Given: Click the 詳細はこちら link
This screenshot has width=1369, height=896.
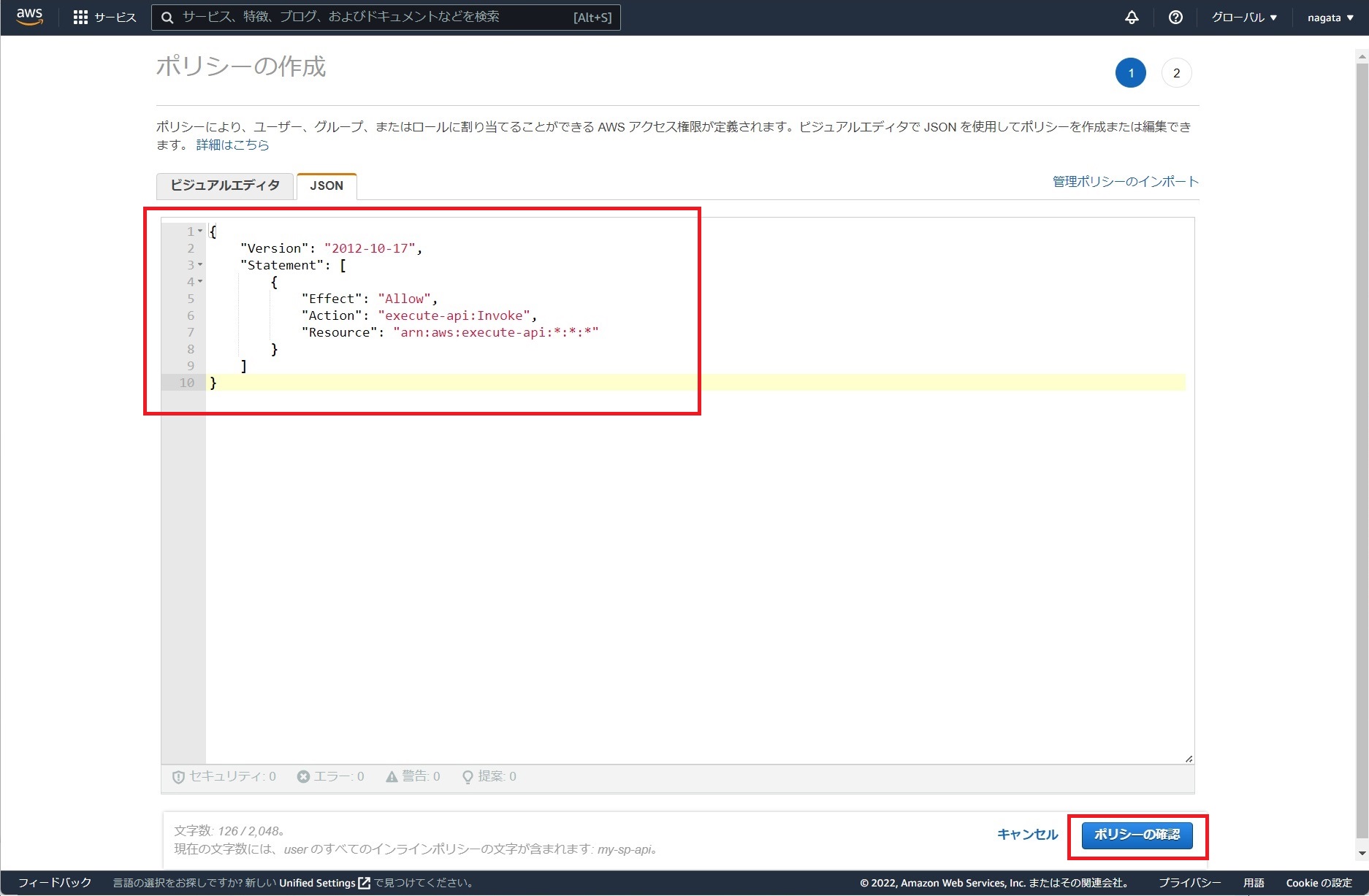Looking at the screenshot, I should coord(231,145).
